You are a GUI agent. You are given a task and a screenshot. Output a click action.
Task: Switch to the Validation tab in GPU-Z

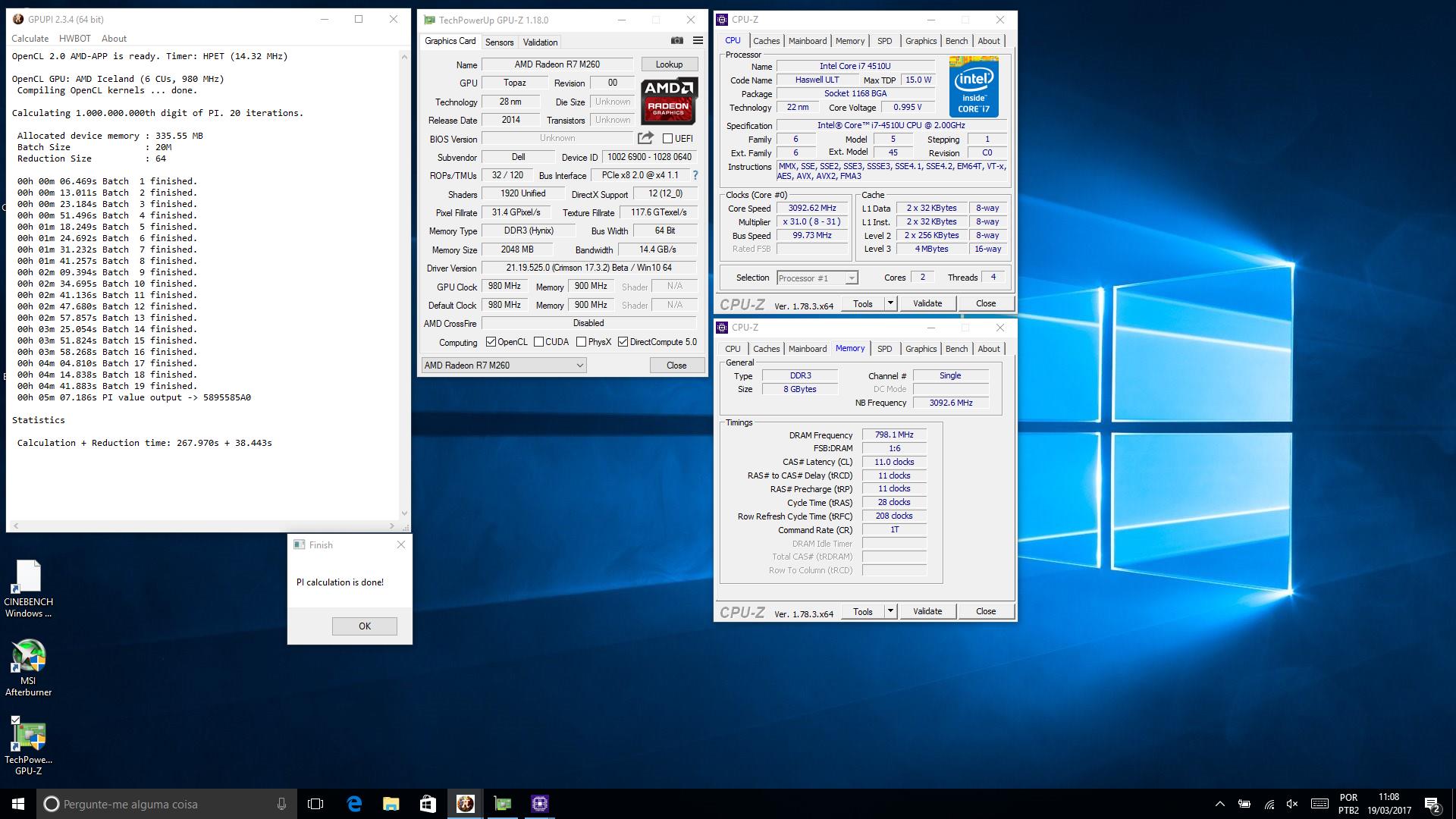coord(540,42)
